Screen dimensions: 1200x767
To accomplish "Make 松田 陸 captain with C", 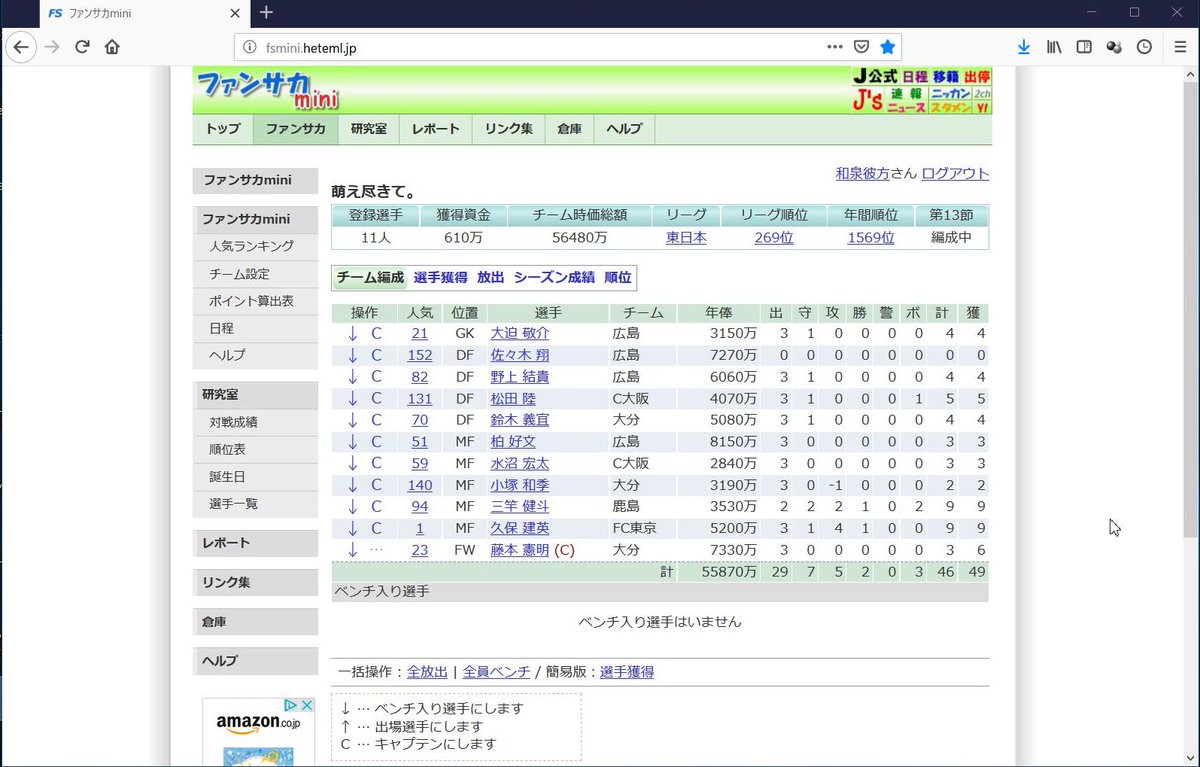I will click(376, 398).
